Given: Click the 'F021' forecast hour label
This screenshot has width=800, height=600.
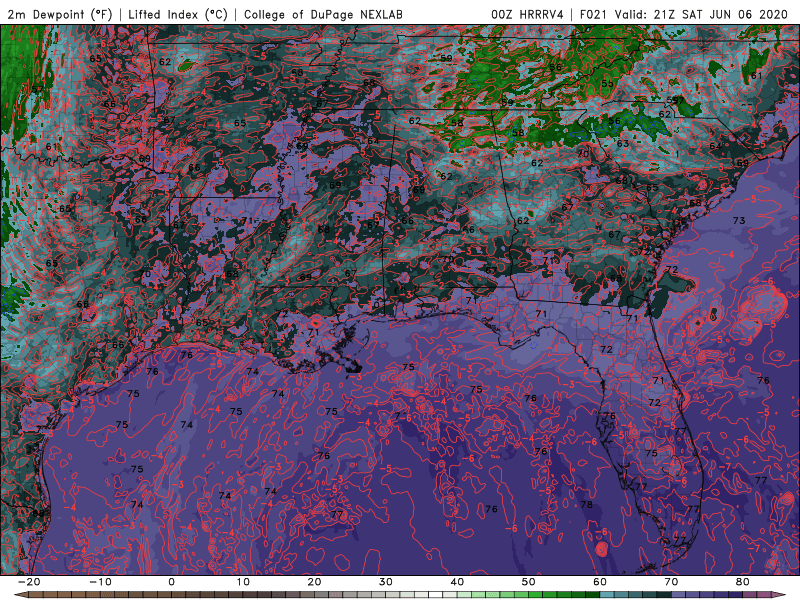Looking at the screenshot, I should [x=593, y=15].
